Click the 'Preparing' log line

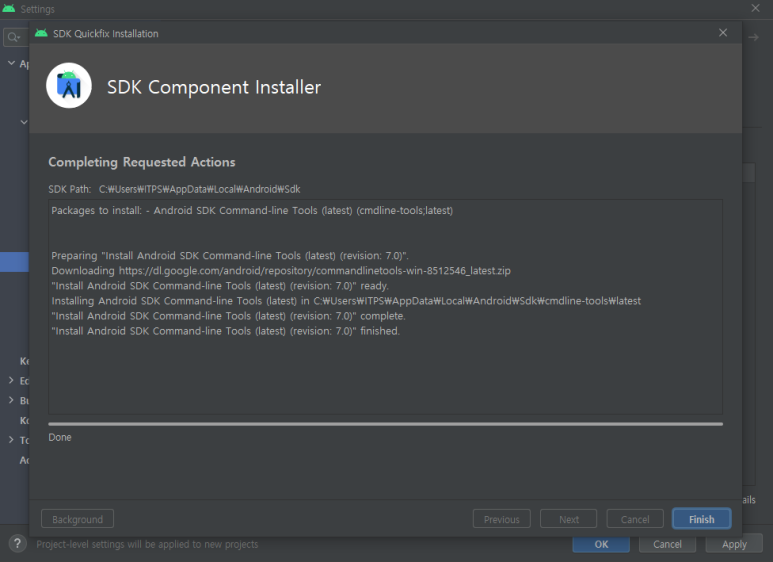230,255
